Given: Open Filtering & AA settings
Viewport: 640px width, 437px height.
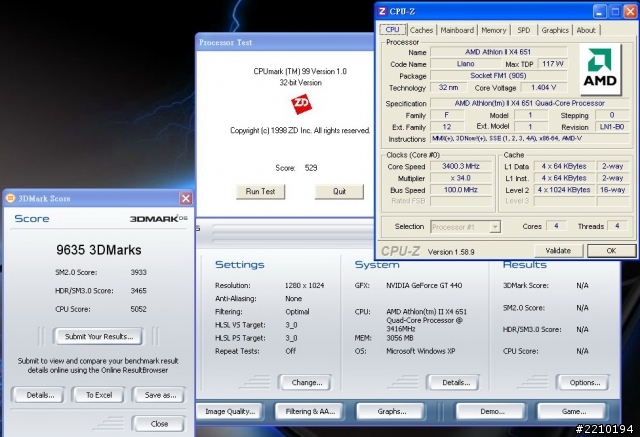Looking at the screenshot, I should [310, 412].
